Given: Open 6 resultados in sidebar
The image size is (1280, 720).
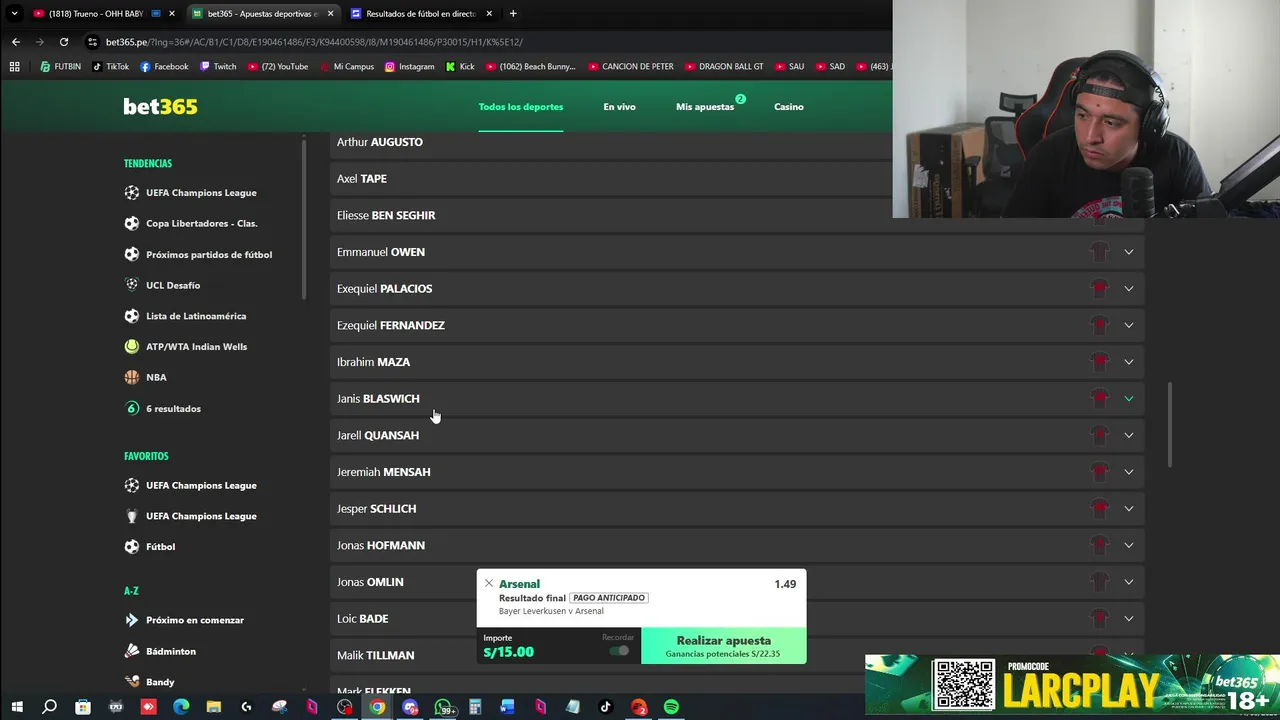Looking at the screenshot, I should tap(173, 408).
